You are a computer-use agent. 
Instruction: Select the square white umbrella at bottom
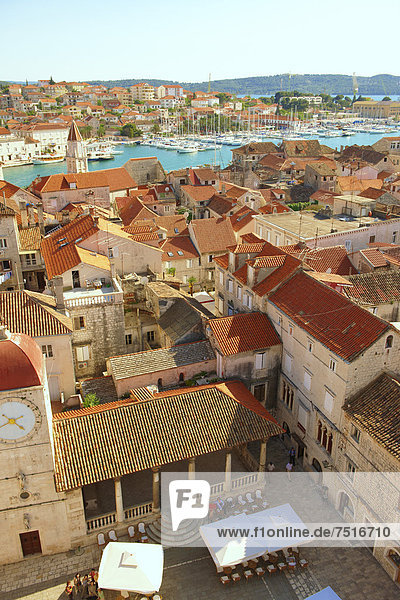[x=131, y=567]
